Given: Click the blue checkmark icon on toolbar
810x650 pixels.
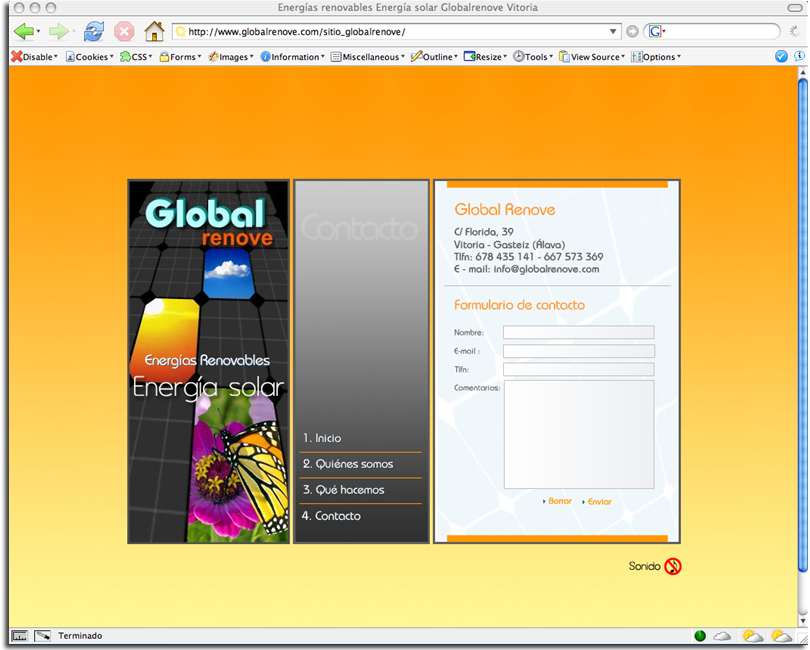Looking at the screenshot, I should pyautogui.click(x=781, y=56).
